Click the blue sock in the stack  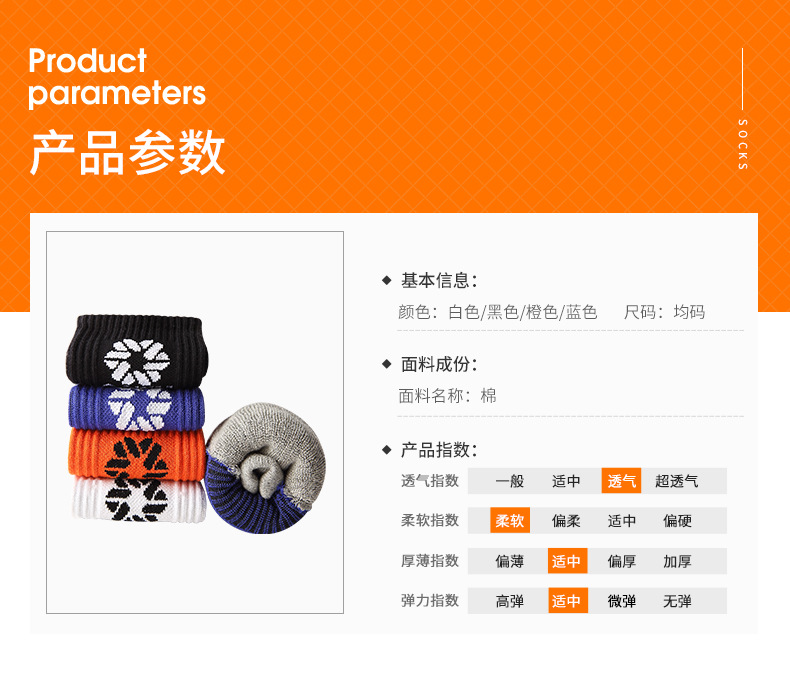click(x=137, y=409)
